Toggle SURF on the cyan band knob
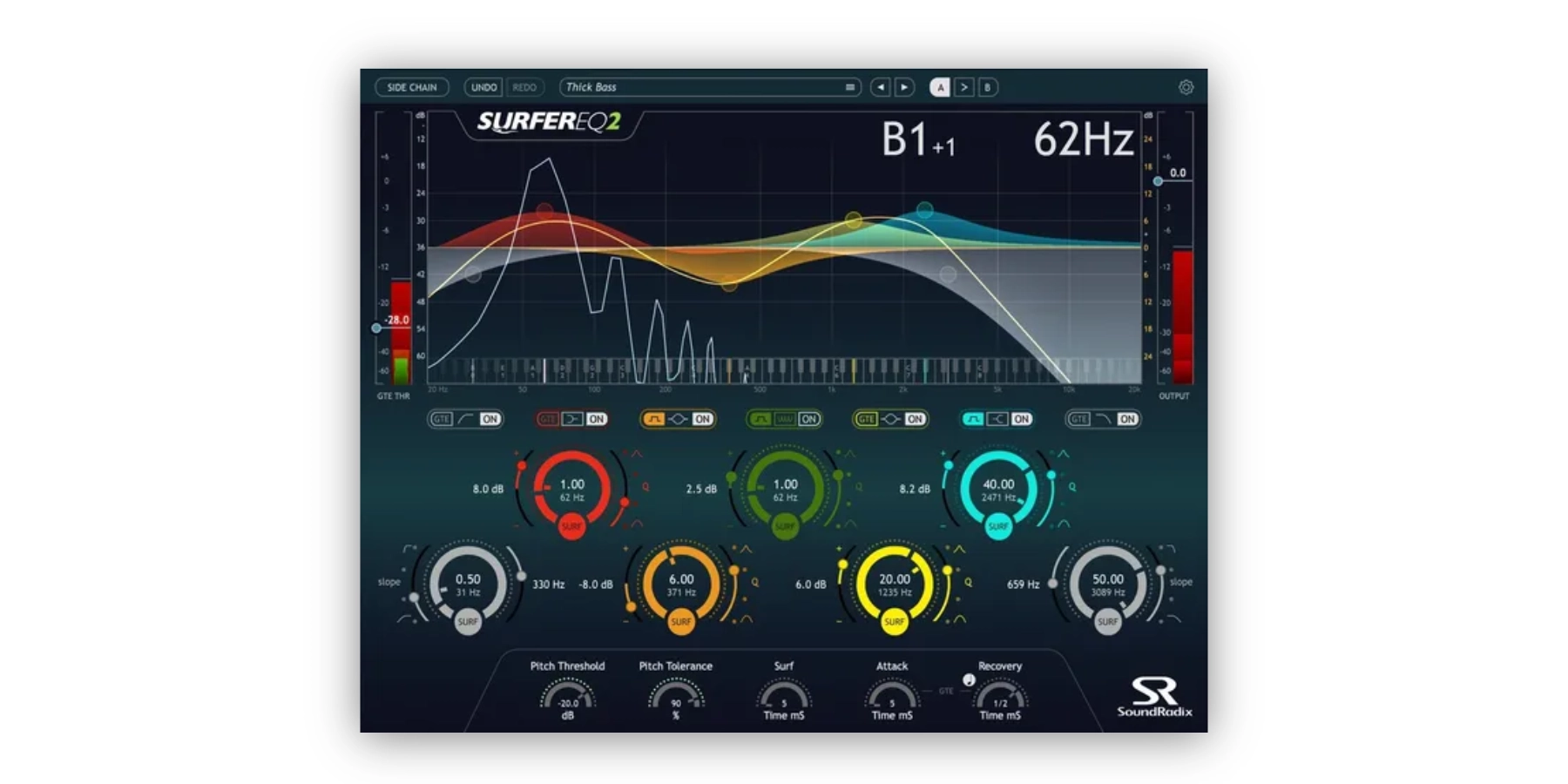This screenshot has width=1568, height=784. coord(998,526)
